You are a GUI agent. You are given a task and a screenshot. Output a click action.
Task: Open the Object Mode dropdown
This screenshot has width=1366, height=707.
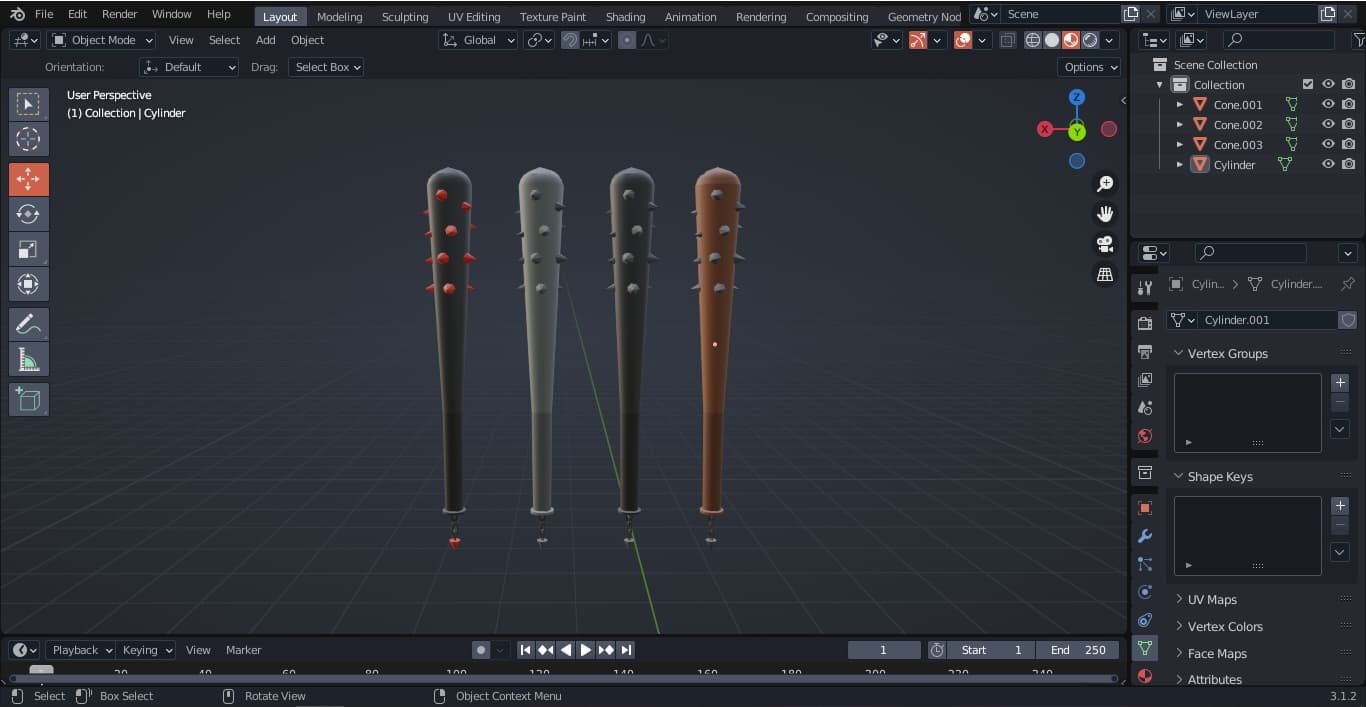click(x=102, y=40)
